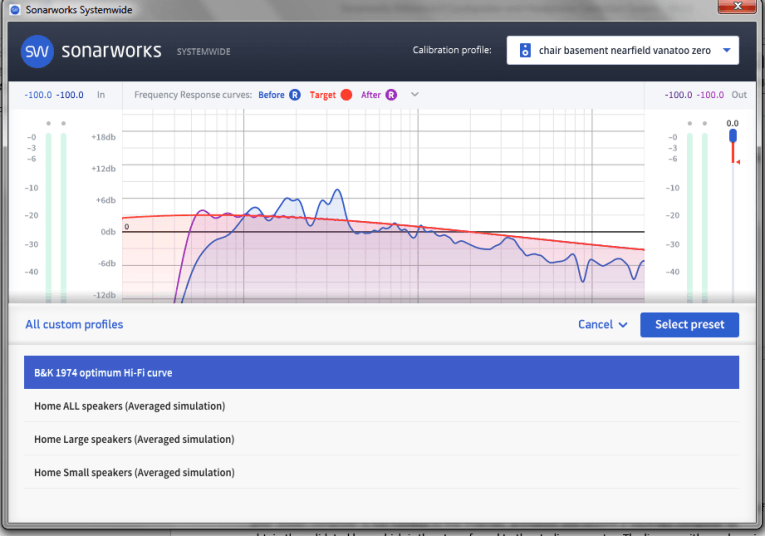Click the left input level meter bar
Viewport: 765px width, 536px height.
[48, 217]
